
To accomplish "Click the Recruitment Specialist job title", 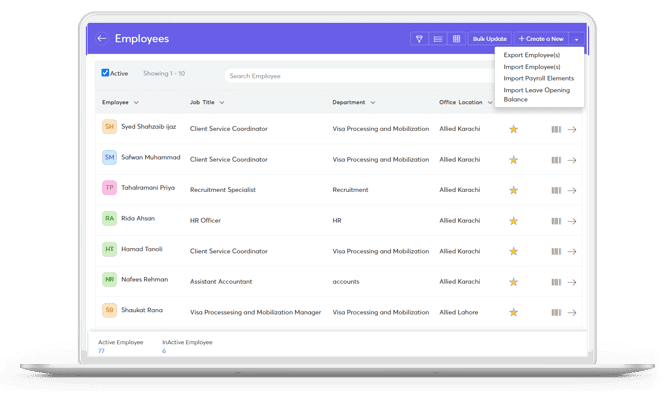I will tap(222, 190).
